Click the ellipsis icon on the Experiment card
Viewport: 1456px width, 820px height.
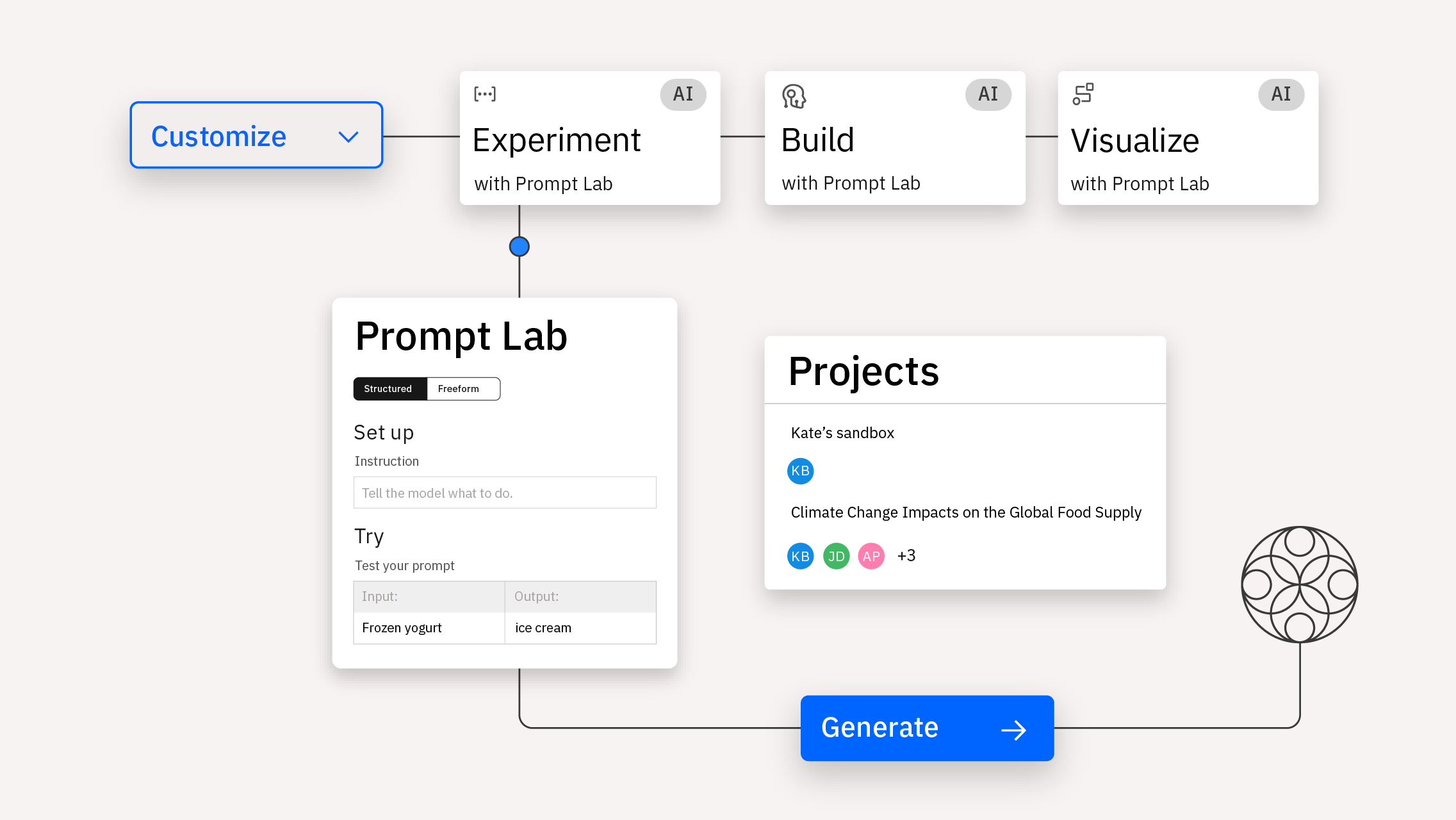tap(486, 94)
